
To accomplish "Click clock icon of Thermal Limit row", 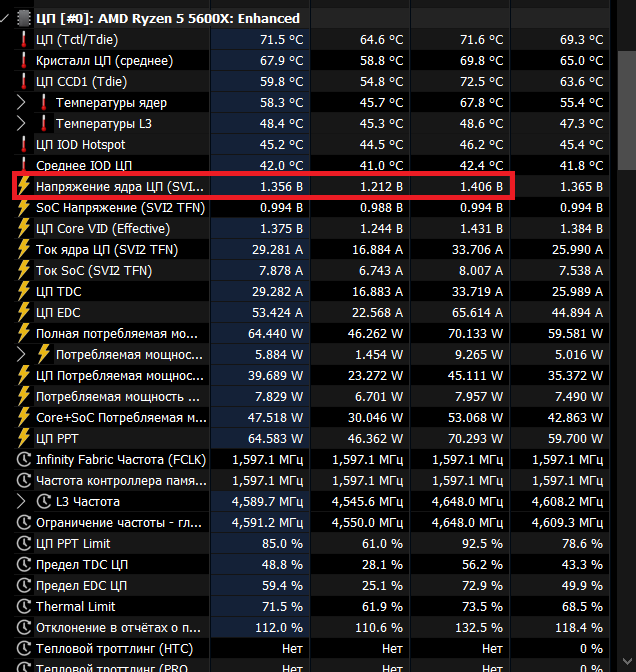I will tap(24, 606).
